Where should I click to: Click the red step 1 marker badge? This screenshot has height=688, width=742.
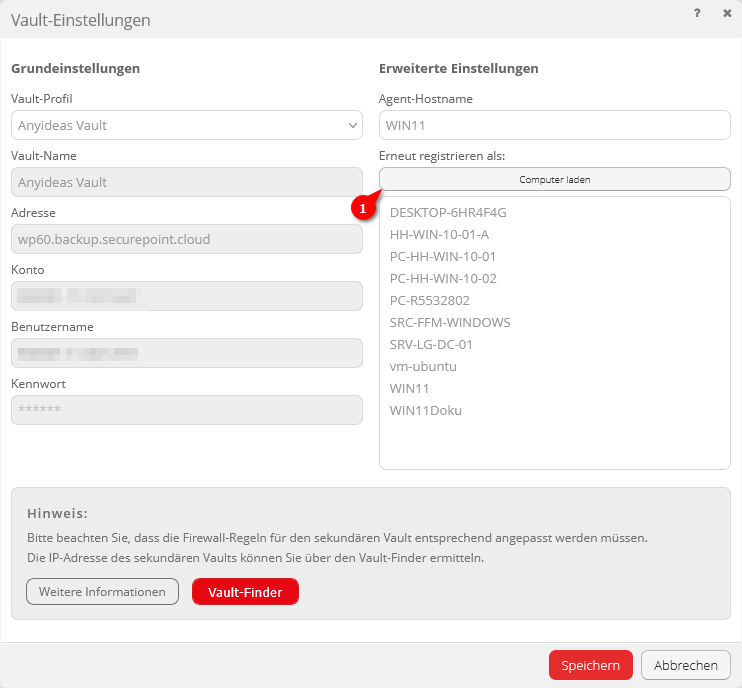point(363,209)
